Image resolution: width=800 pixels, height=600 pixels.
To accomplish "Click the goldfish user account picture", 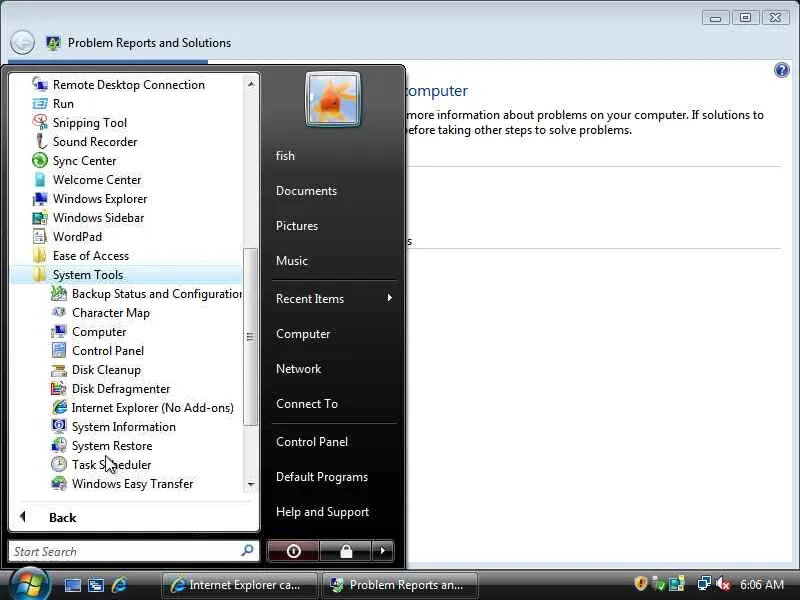I will point(333,99).
